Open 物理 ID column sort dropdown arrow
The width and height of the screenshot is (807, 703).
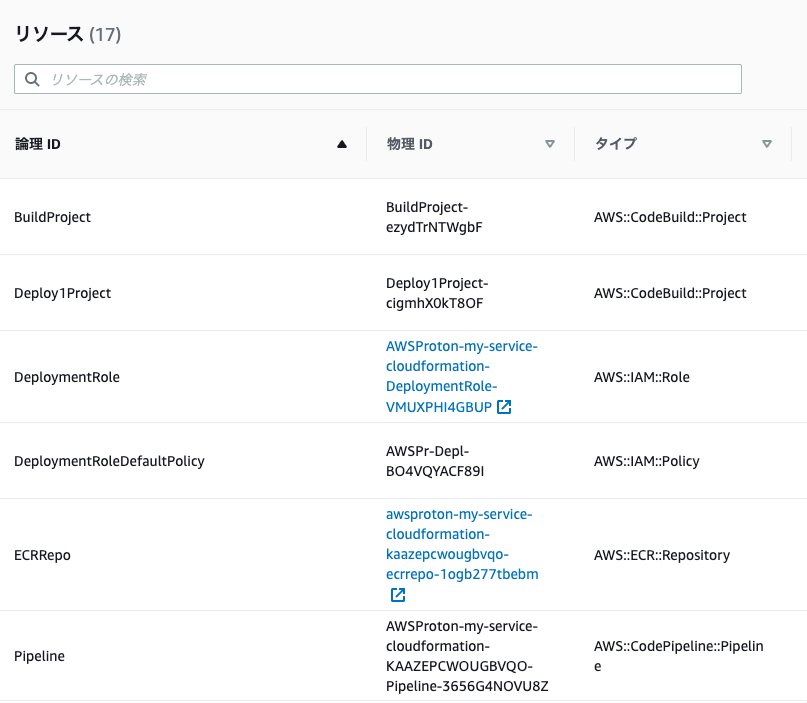point(550,144)
